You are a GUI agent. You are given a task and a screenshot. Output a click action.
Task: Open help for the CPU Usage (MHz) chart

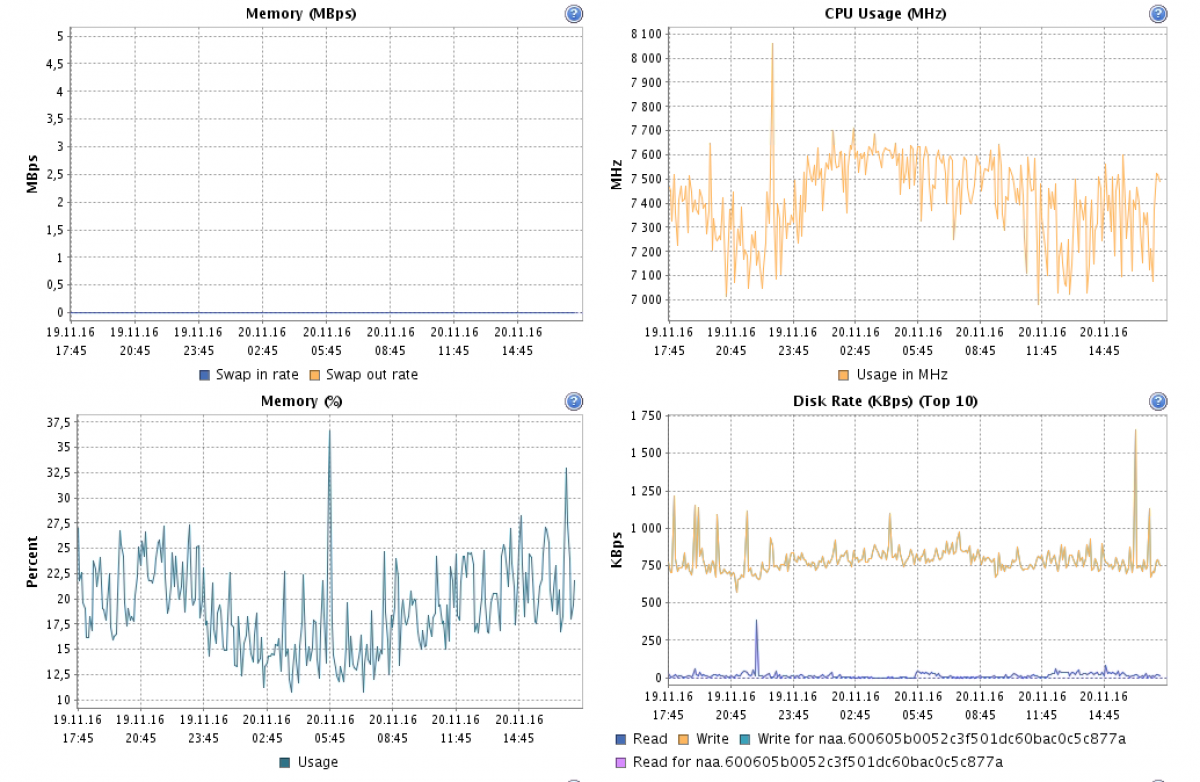point(1158,14)
